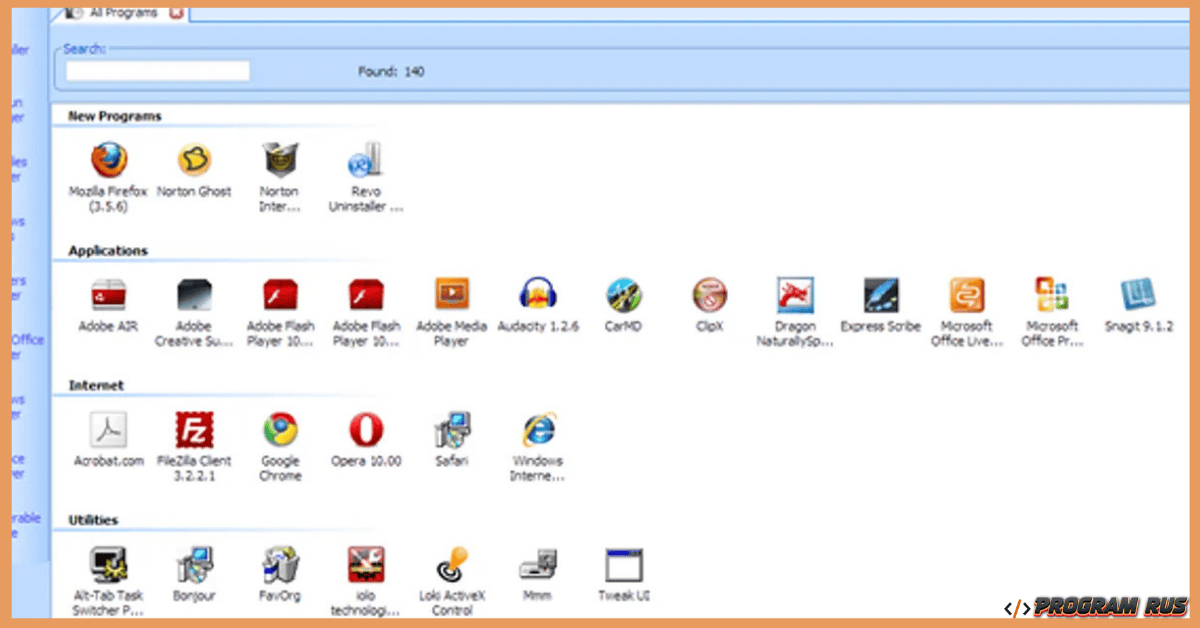The image size is (1200, 628).
Task: Launch Google Chrome
Action: pyautogui.click(x=279, y=430)
